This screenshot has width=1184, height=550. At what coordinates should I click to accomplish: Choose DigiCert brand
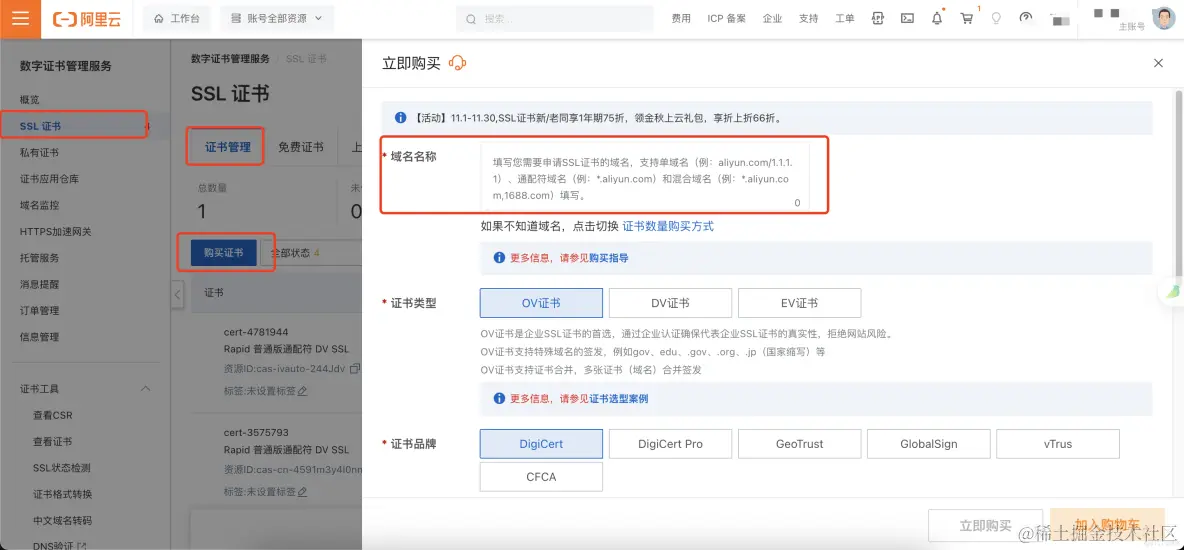(541, 444)
